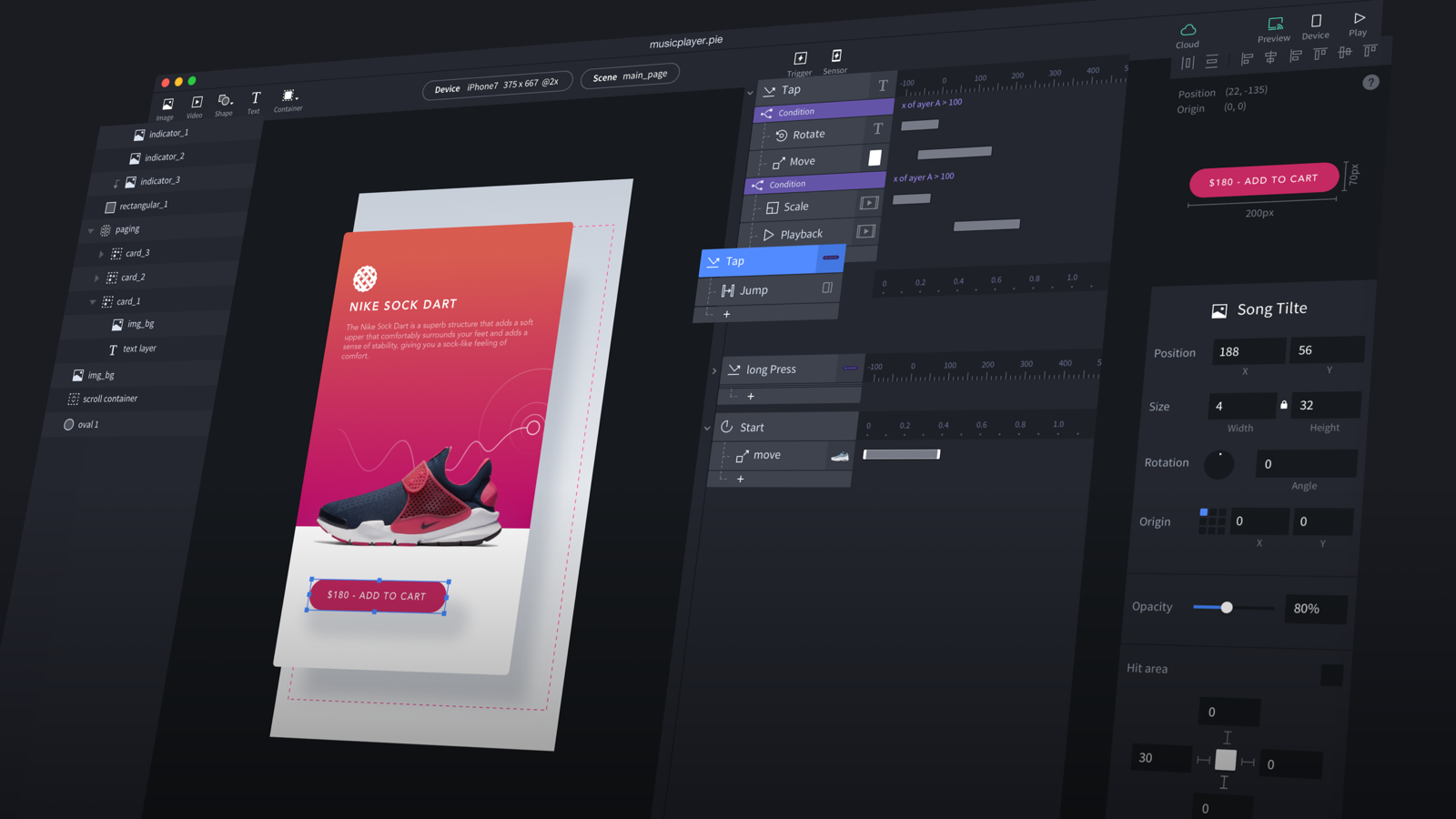The height and width of the screenshot is (819, 1456).
Task: Toggle the Hit area checkbox
Action: [1331, 674]
